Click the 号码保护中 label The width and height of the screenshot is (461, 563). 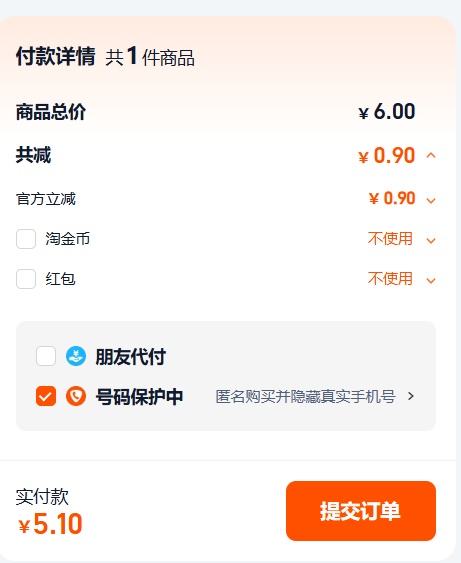[139, 396]
